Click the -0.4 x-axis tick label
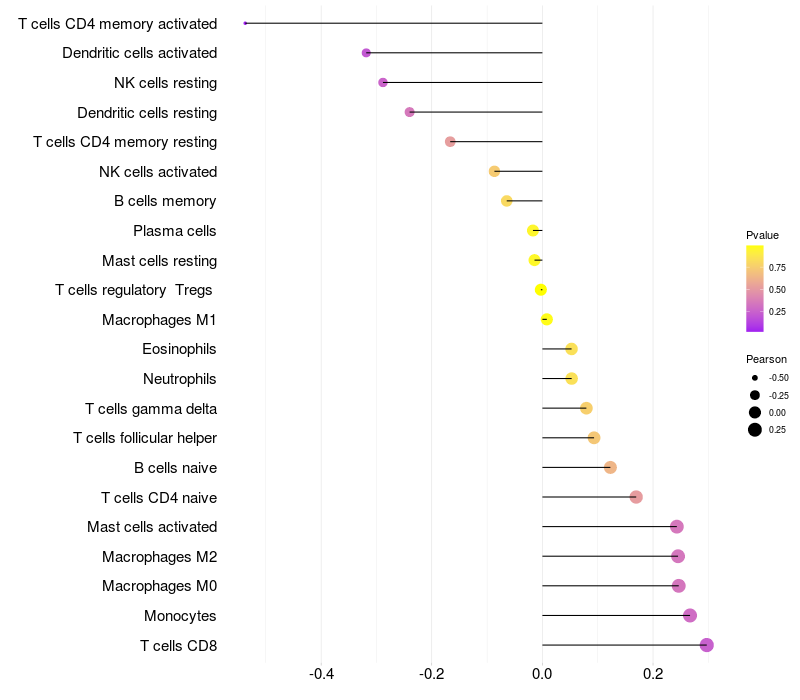 [x=321, y=674]
